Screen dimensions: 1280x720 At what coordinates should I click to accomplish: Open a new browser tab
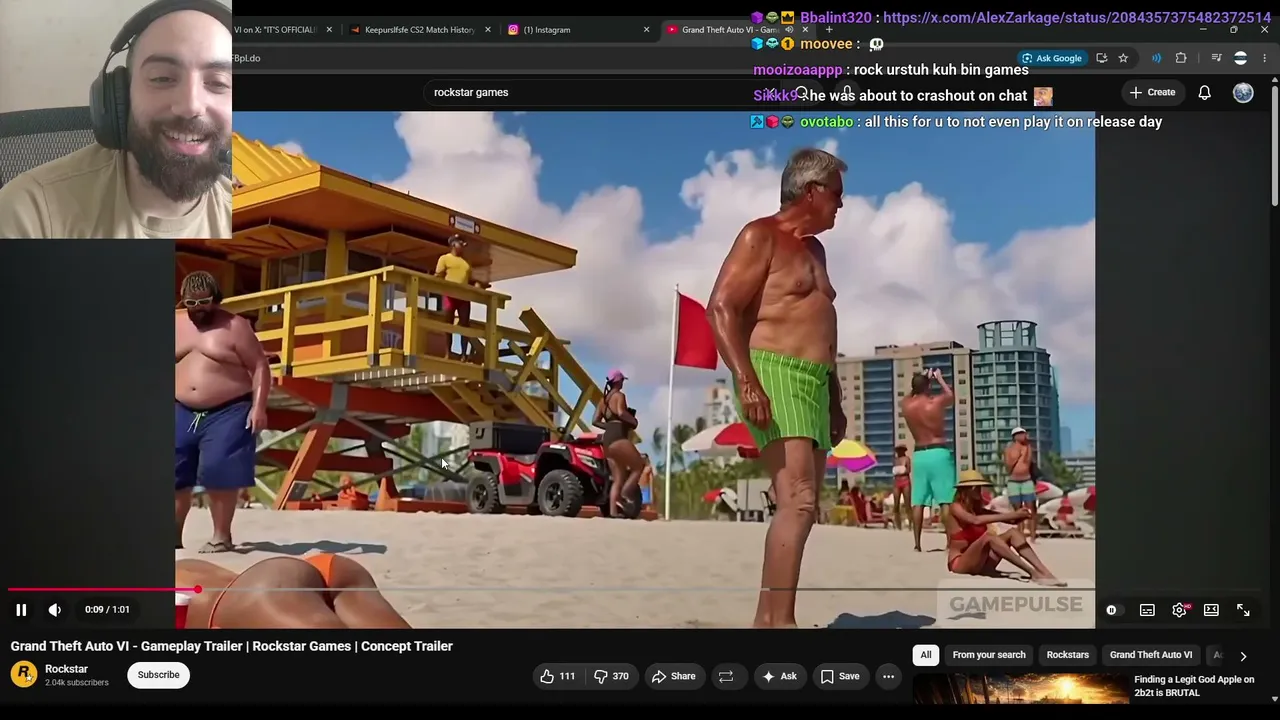point(829,30)
